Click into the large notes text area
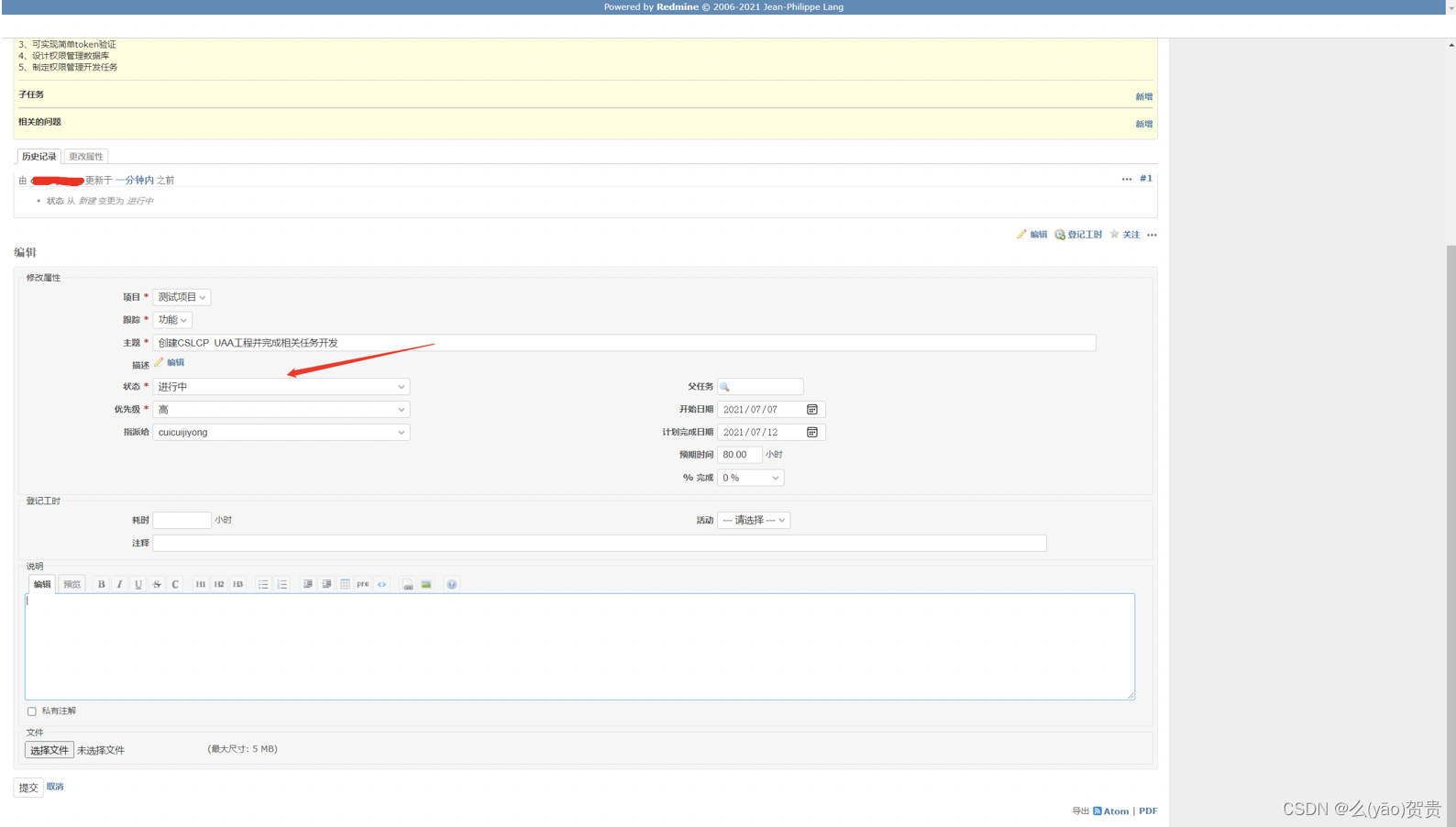1456x827 pixels. click(x=579, y=646)
